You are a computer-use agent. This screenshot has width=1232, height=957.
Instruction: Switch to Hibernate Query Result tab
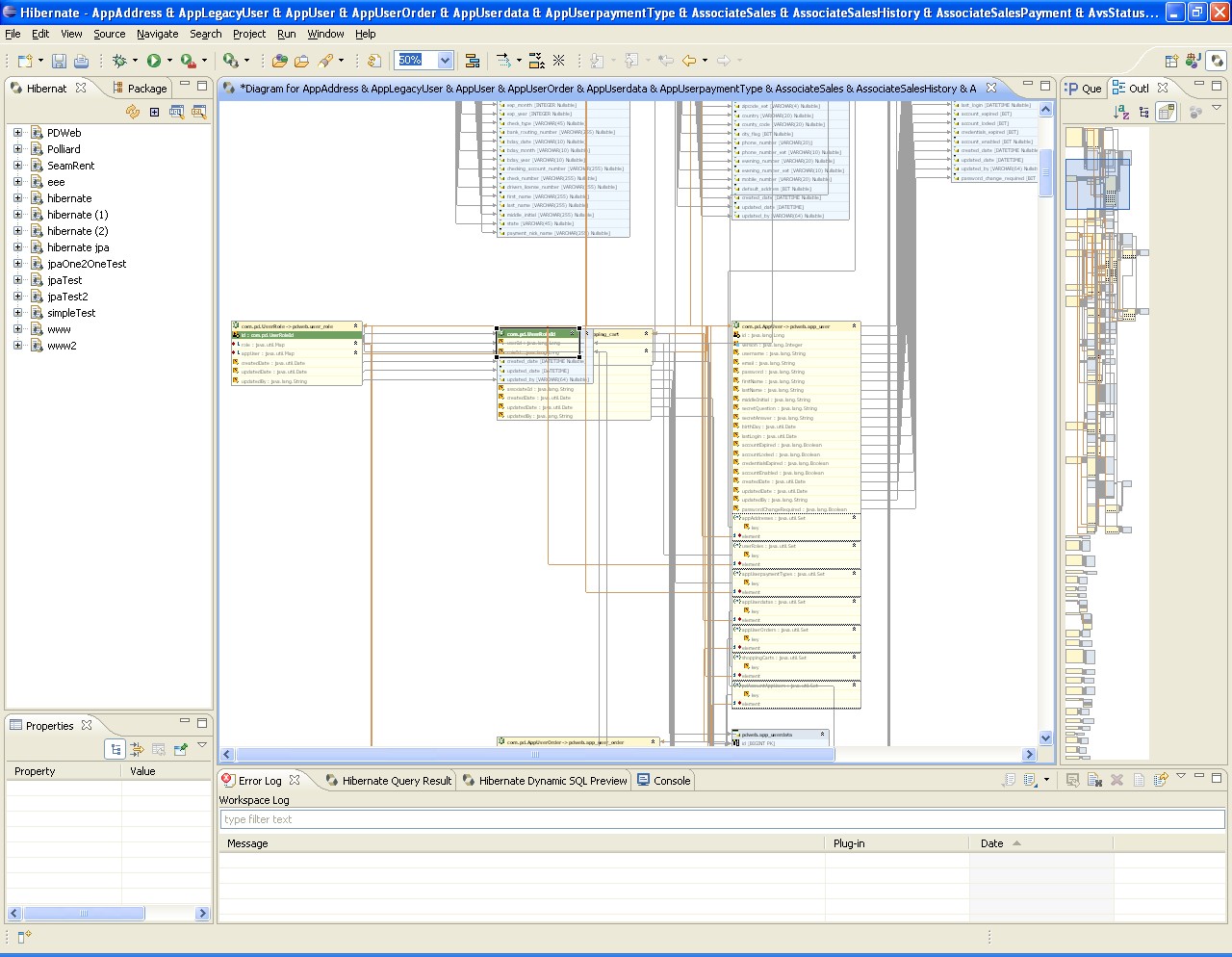(x=396, y=781)
